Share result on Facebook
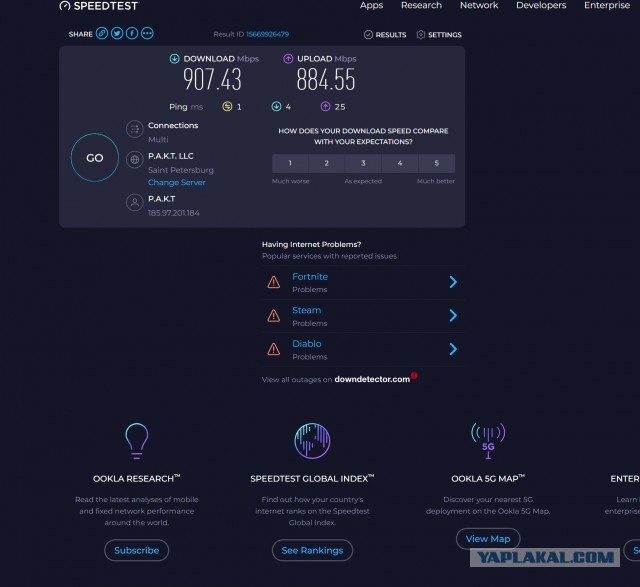Viewport: 640px width, 587px height. [132, 33]
